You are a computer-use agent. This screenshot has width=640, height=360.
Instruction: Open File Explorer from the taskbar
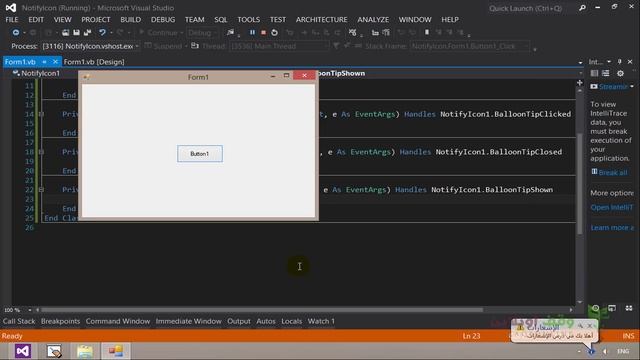pyautogui.click(x=84, y=351)
